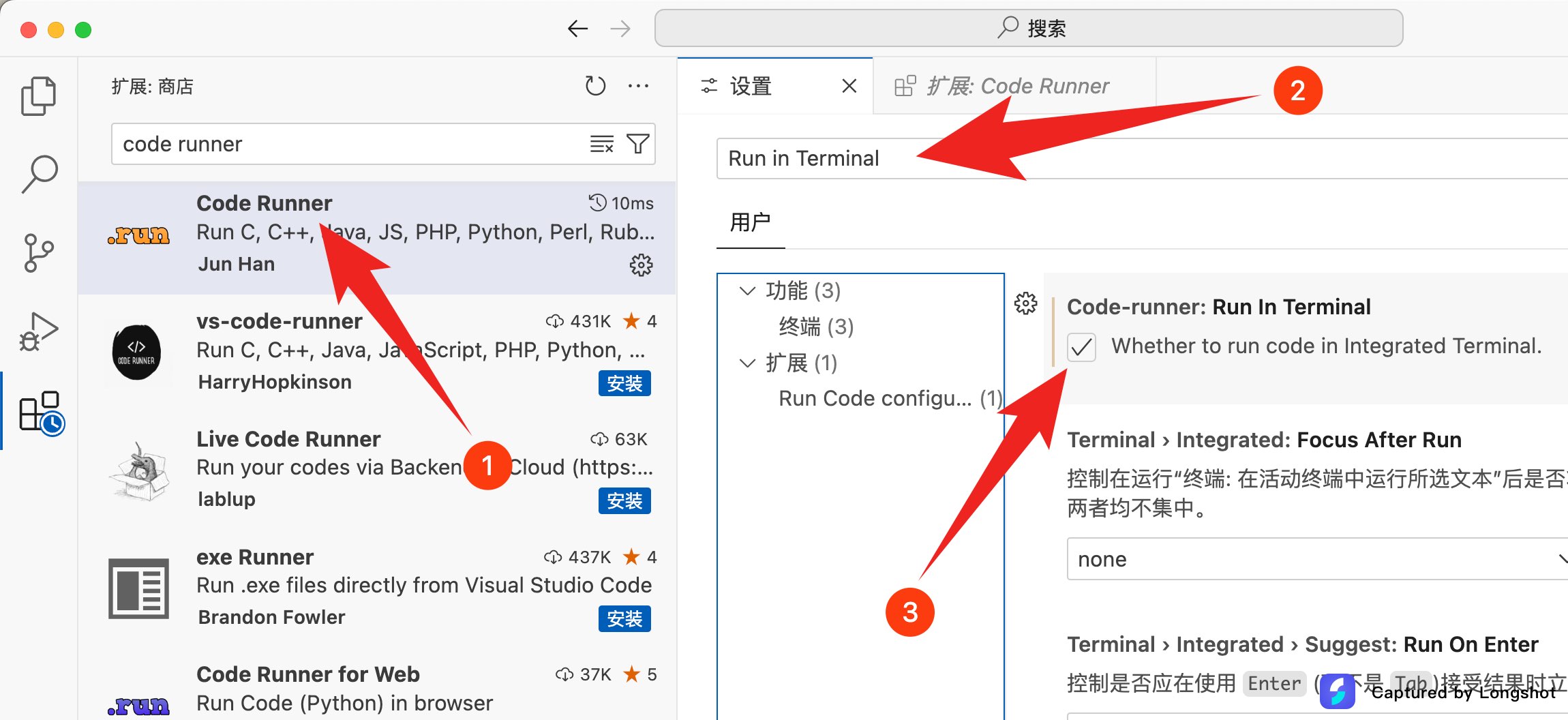Clear extensions search results icon
This screenshot has height=720, width=1568.
point(601,144)
